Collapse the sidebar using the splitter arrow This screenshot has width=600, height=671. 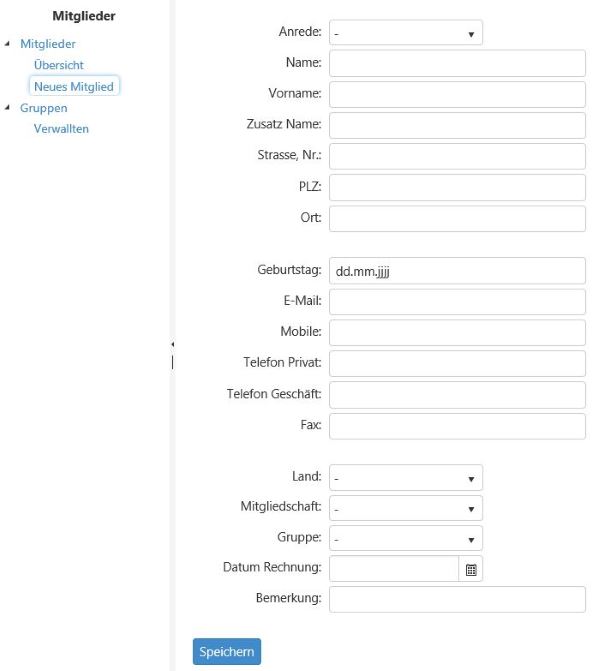click(172, 344)
